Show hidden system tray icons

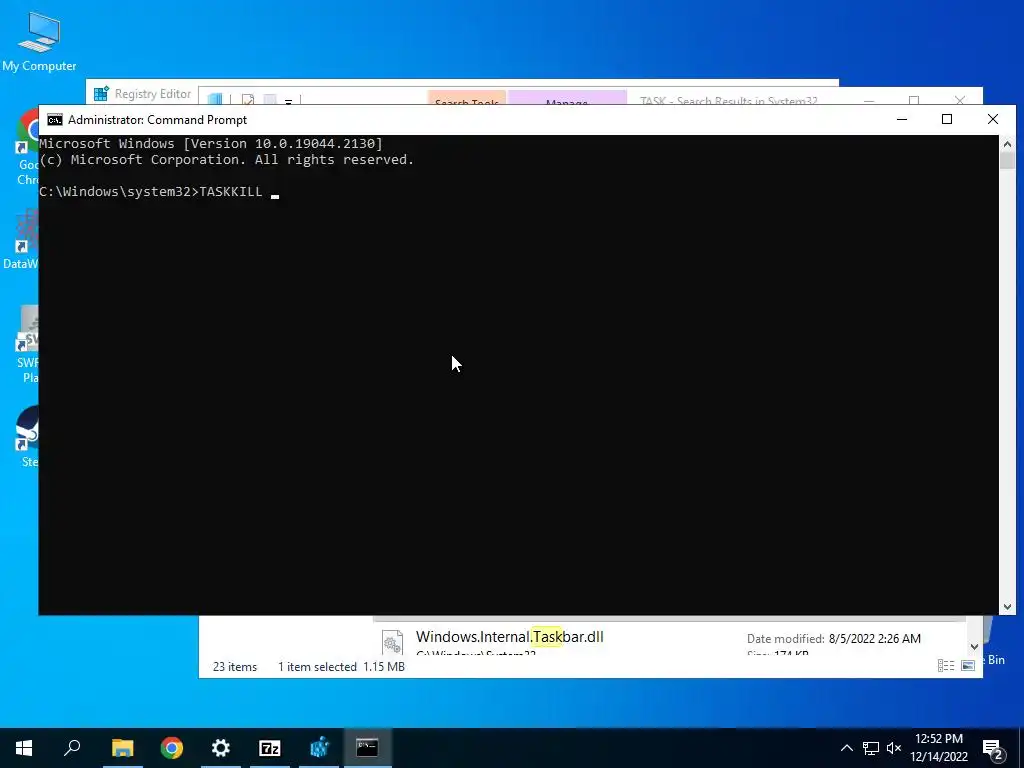[846, 748]
